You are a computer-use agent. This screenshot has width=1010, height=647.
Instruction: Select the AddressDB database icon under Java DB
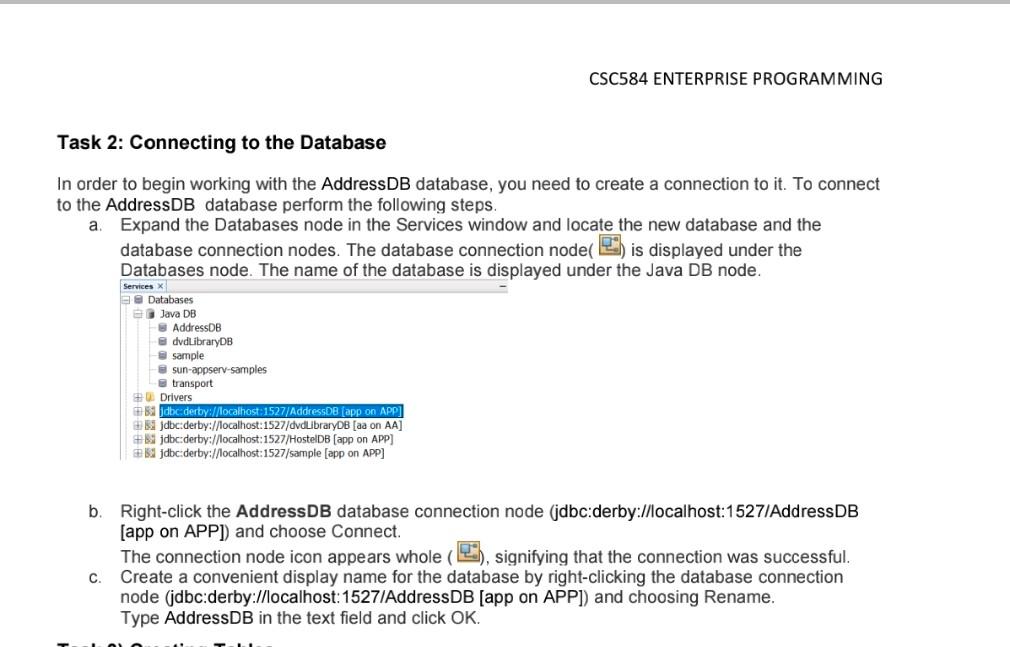coord(160,329)
